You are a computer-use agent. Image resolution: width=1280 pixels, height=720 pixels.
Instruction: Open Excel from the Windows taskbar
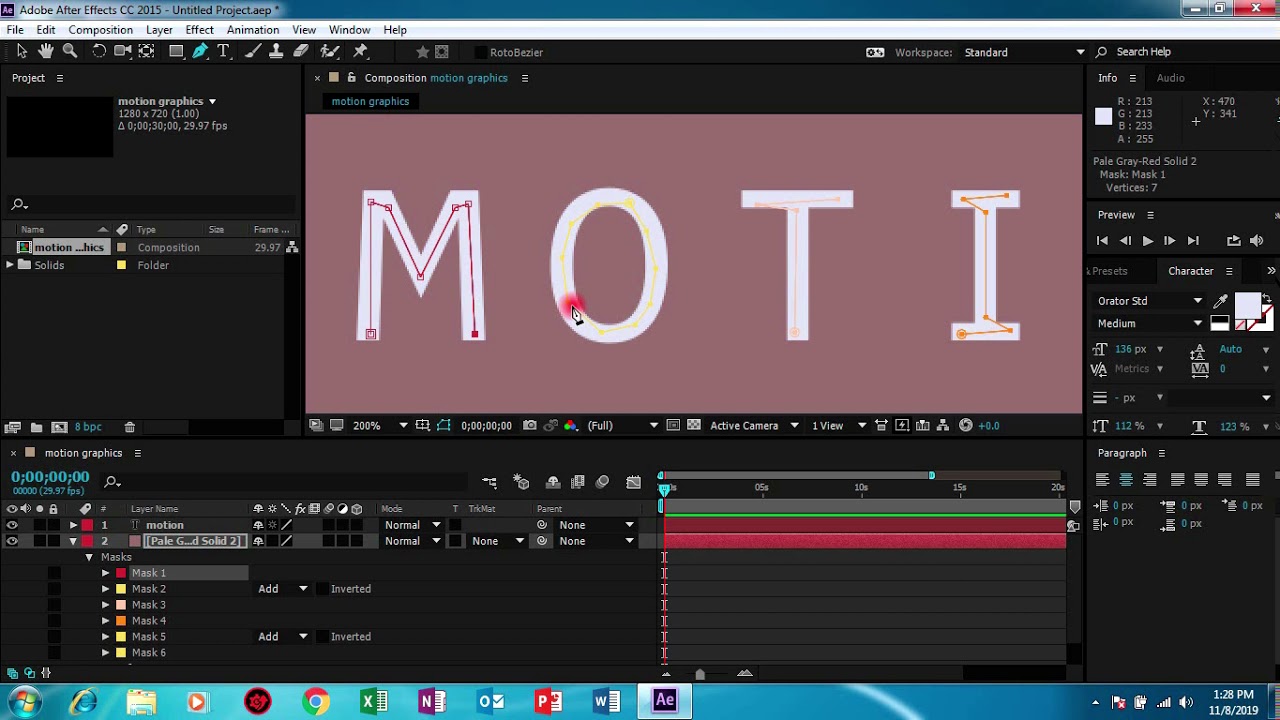[x=374, y=701]
